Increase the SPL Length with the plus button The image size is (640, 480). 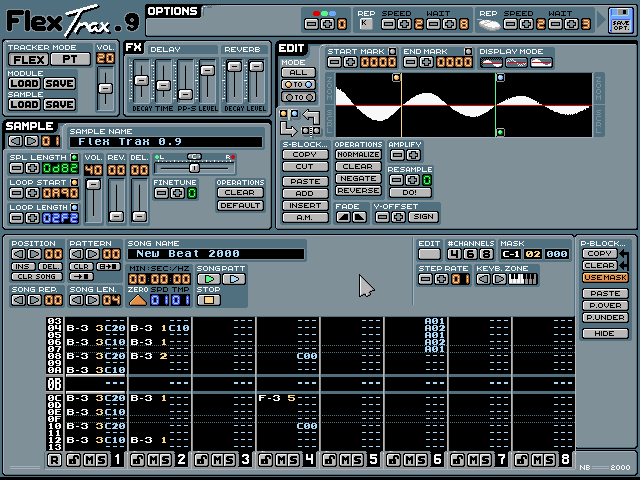[x=32, y=168]
